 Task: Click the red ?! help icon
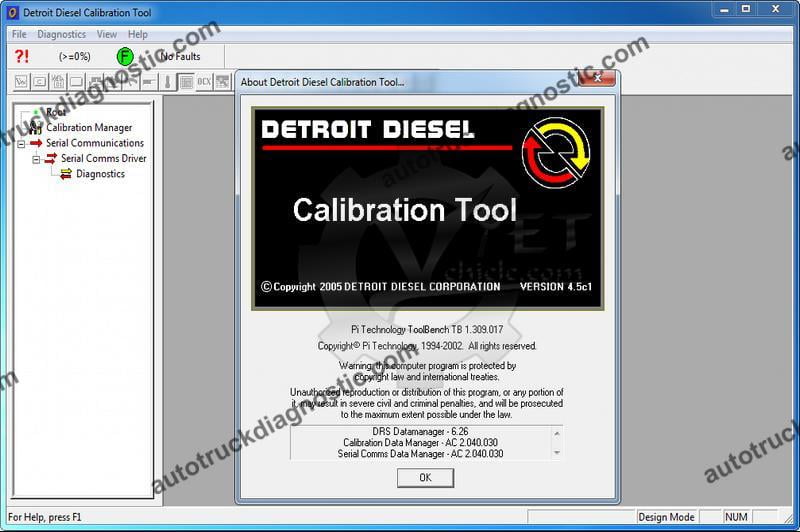point(21,56)
